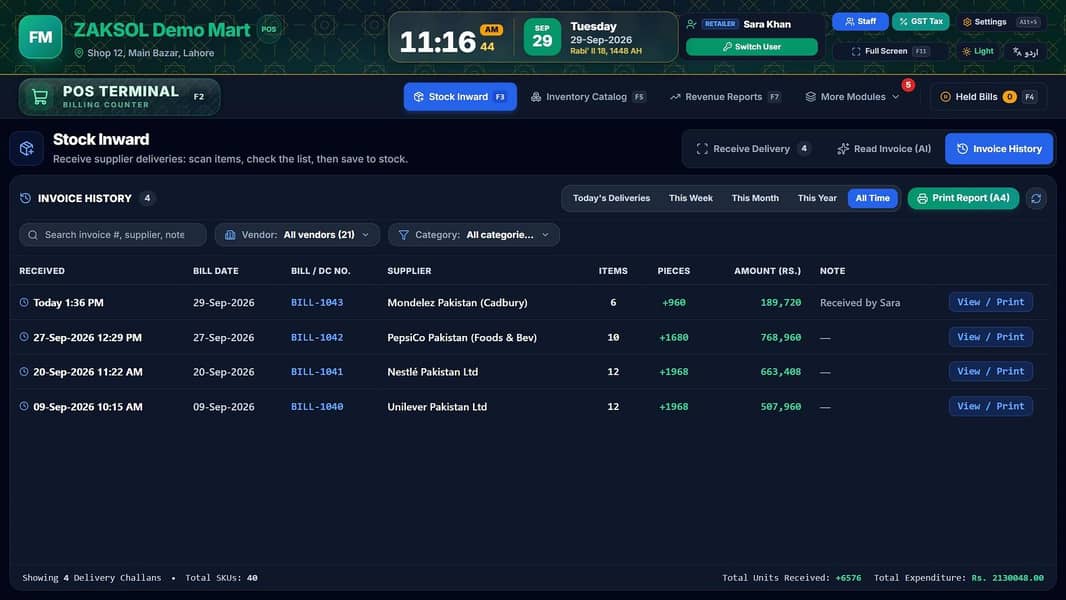The height and width of the screenshot is (600, 1066).
Task: Click the clock icon next to Today 1:36 PM
Action: click(24, 302)
